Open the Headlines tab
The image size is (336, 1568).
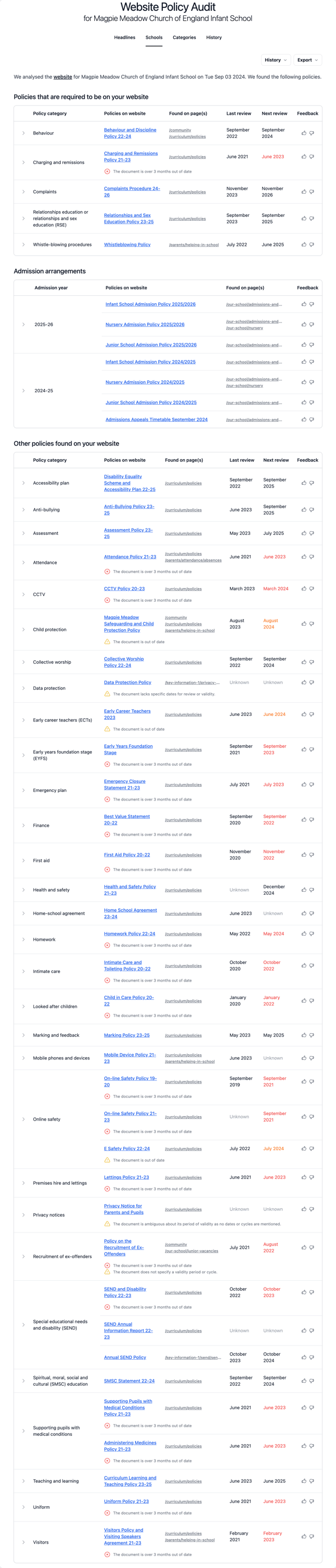click(x=124, y=37)
